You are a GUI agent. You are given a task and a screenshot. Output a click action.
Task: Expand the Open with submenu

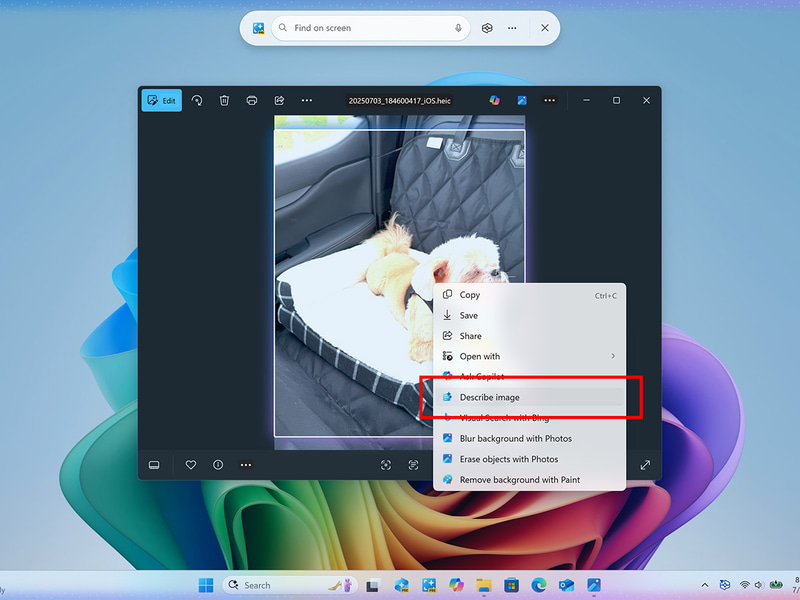coord(530,356)
